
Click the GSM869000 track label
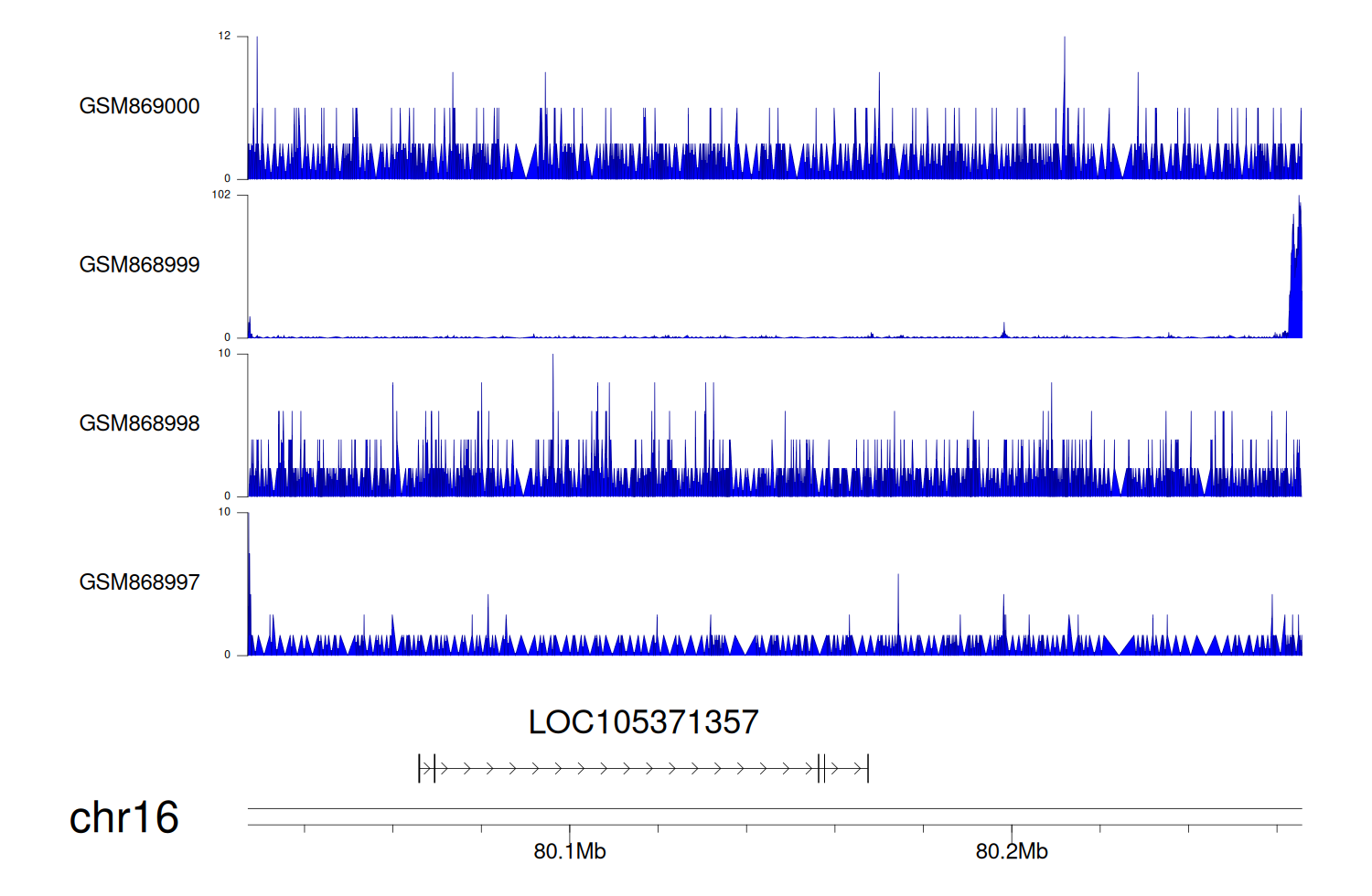coord(139,106)
